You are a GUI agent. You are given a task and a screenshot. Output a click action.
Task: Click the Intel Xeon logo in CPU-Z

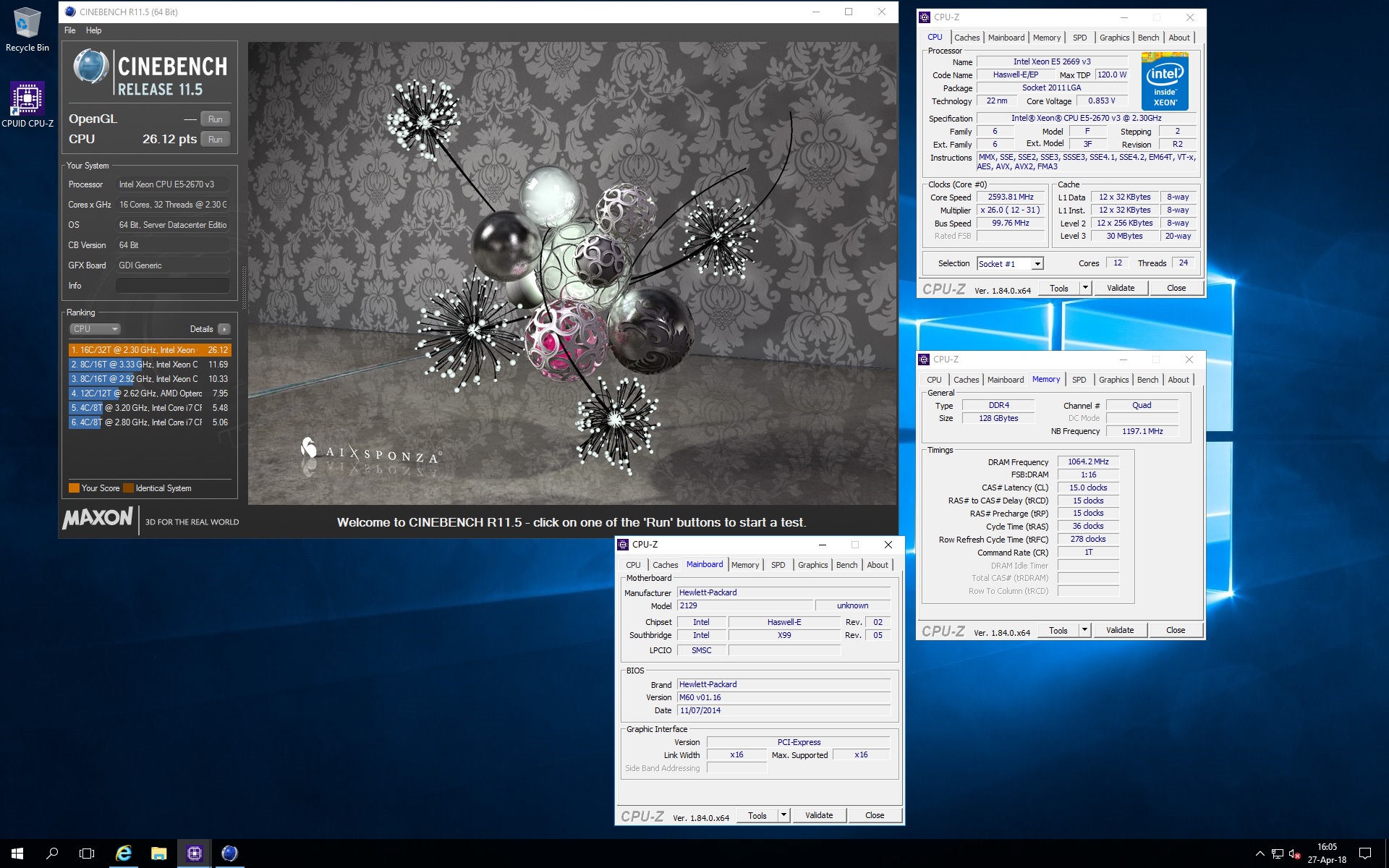click(x=1165, y=82)
